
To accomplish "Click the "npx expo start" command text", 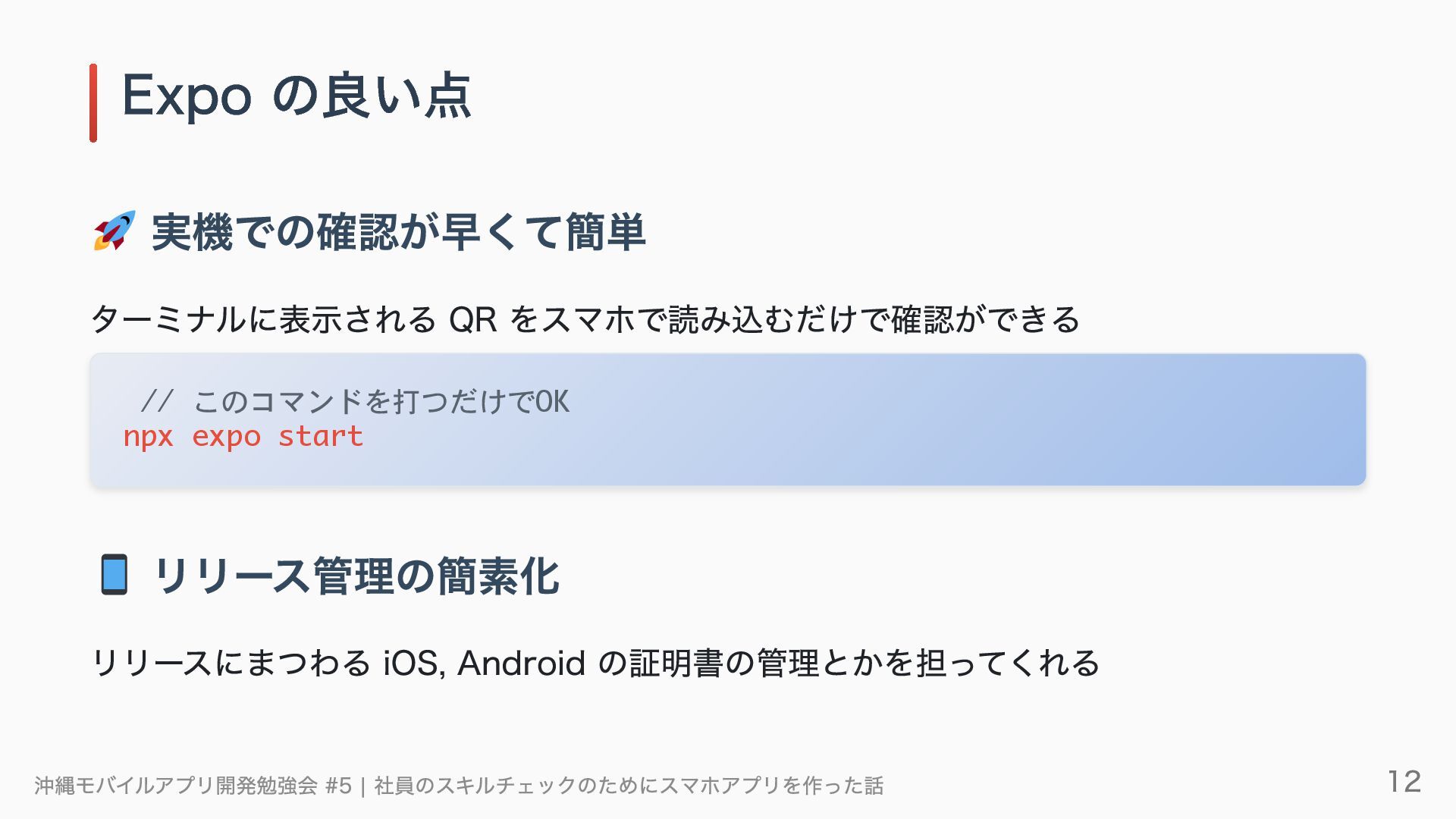I will 243,437.
